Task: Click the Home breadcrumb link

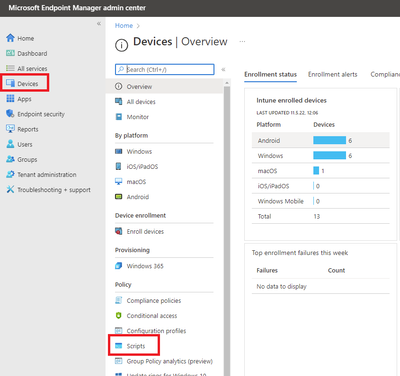Action: point(124,26)
